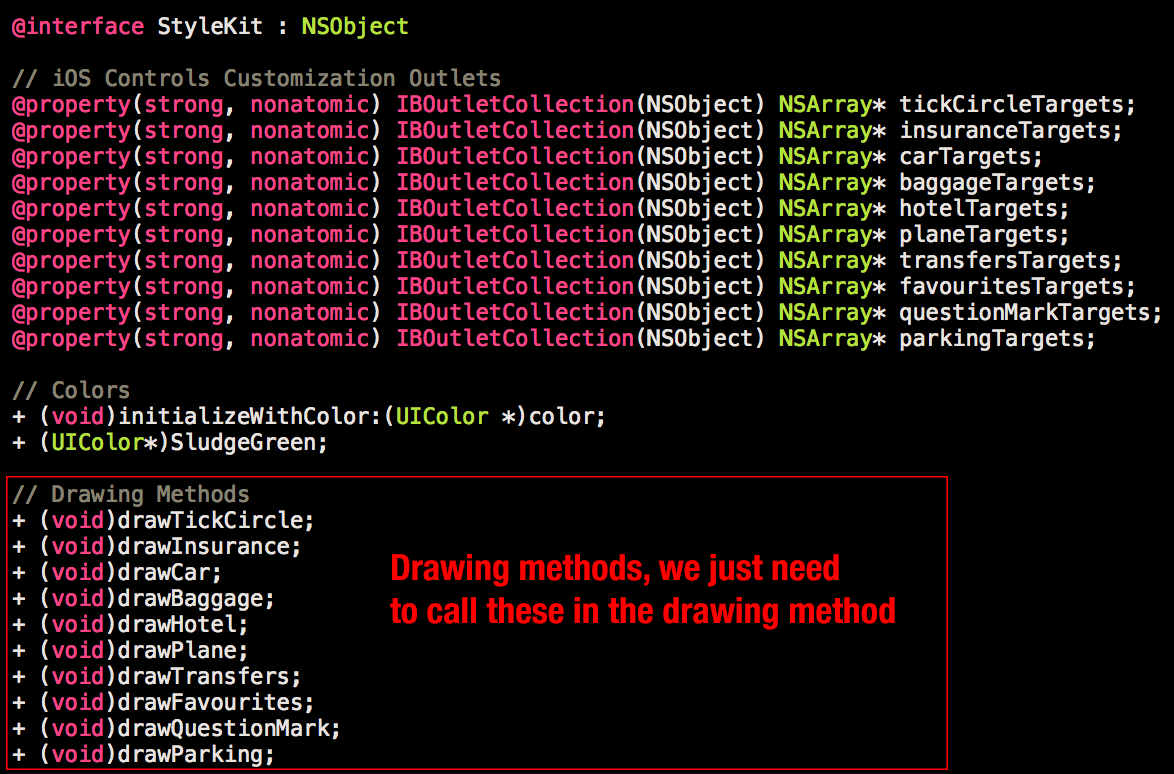Screen dimensions: 1174x774
Task: Click the parkingTargets property name
Action: pyautogui.click(x=992, y=339)
